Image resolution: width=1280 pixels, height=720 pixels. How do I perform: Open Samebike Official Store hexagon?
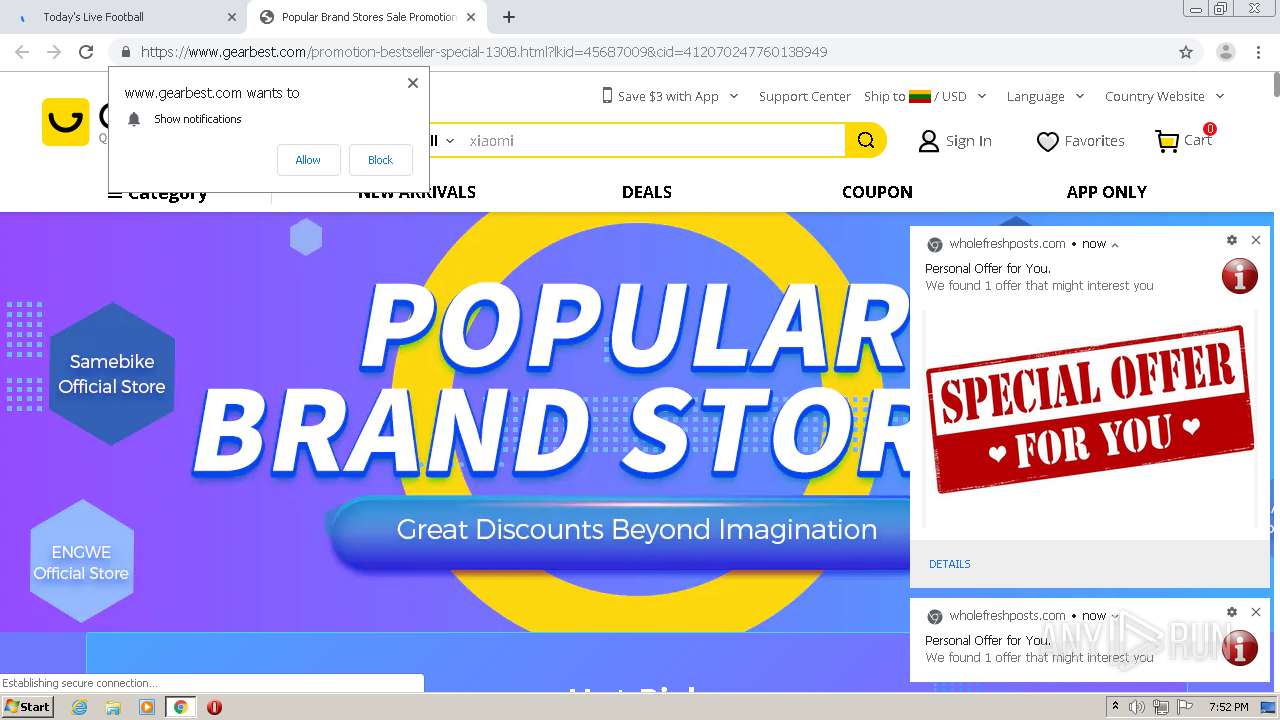pos(112,374)
